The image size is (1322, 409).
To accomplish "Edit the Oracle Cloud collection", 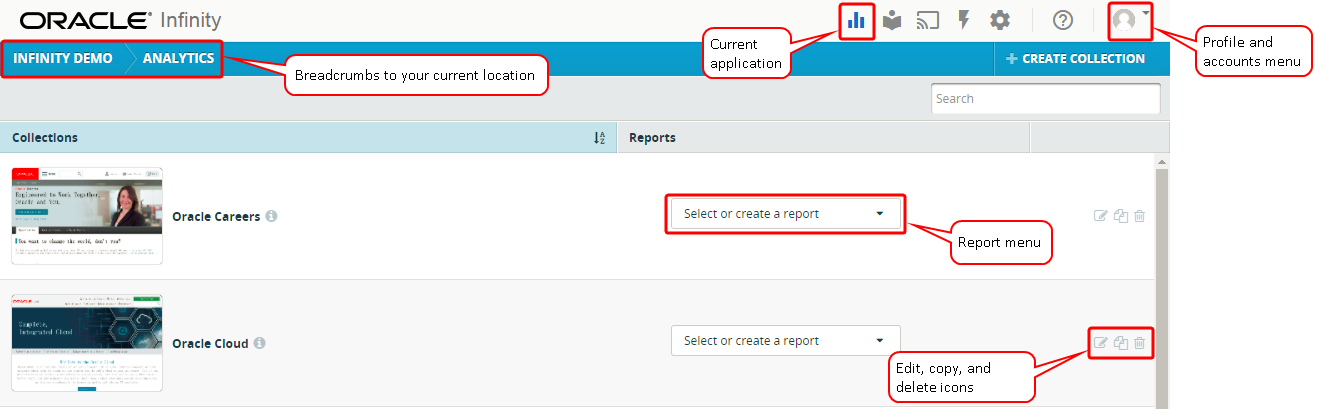I will [1101, 343].
